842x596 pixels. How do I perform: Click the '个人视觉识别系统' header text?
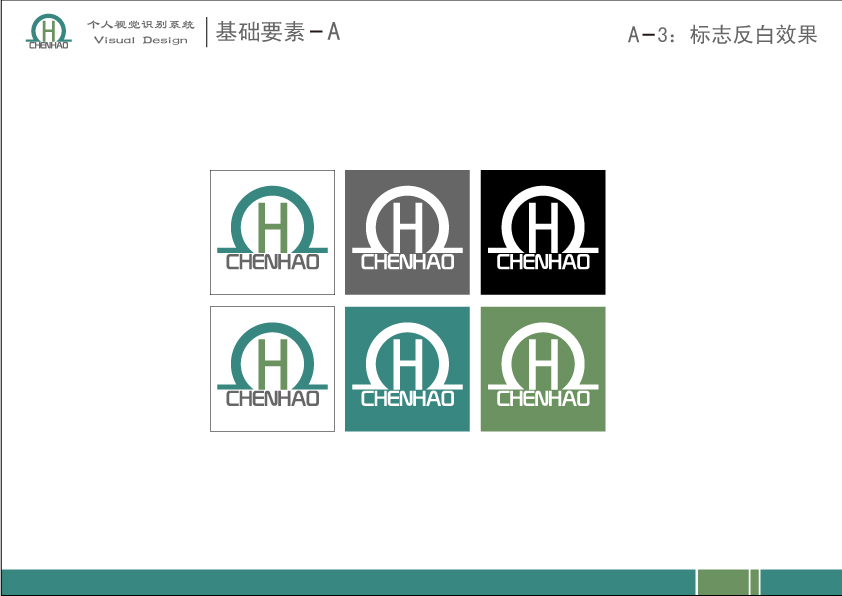click(x=141, y=24)
